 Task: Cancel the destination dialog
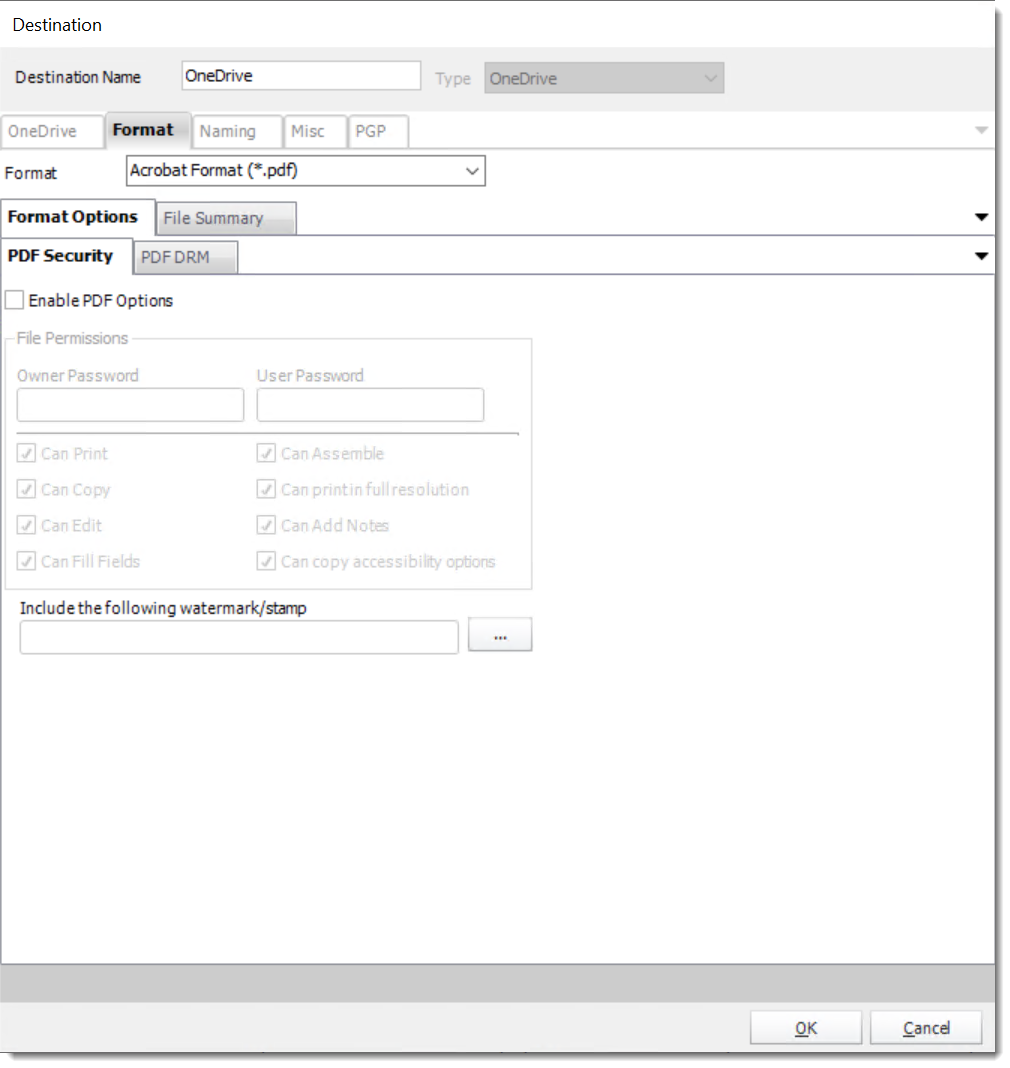click(x=925, y=1027)
